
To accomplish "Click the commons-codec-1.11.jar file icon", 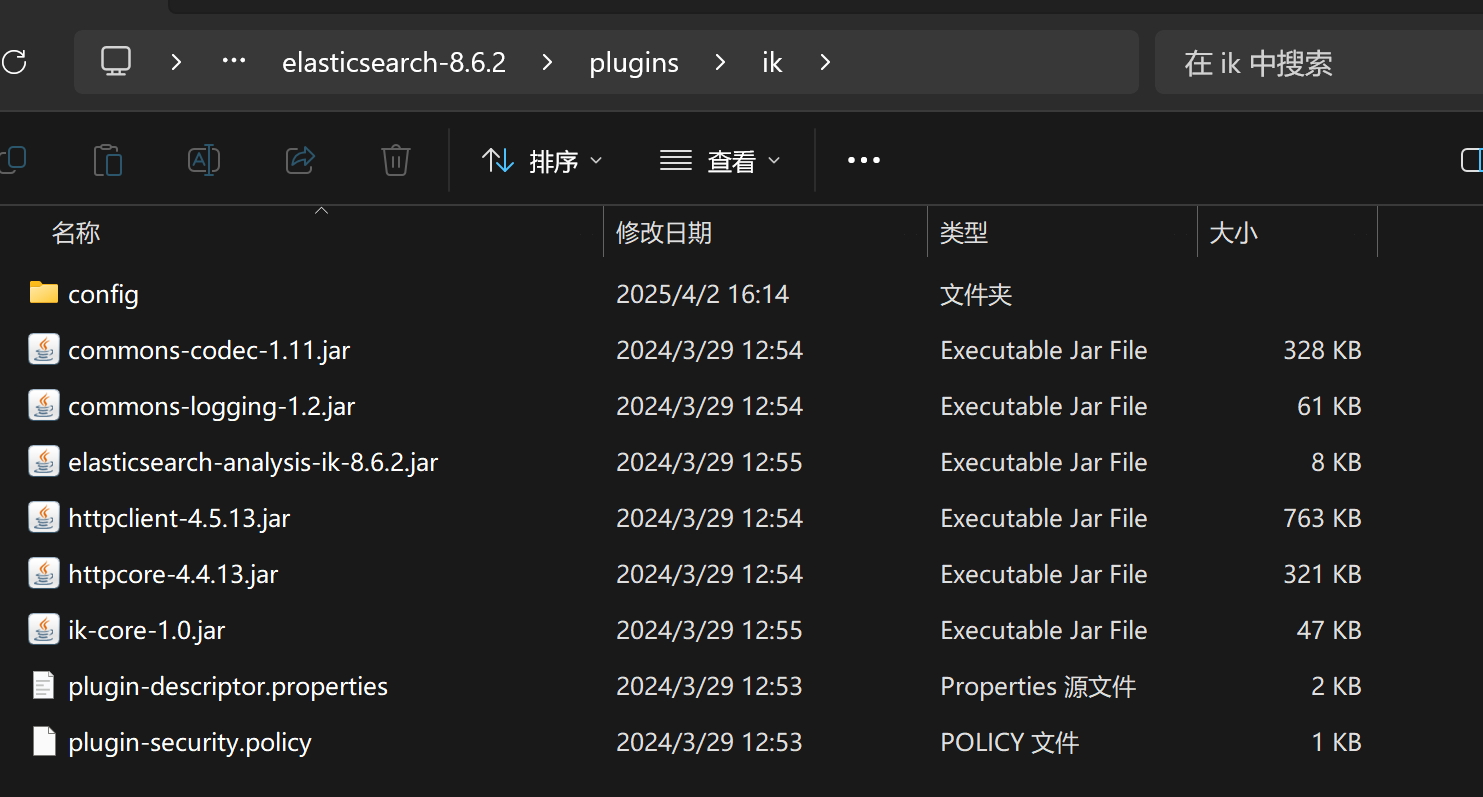I will (x=43, y=349).
